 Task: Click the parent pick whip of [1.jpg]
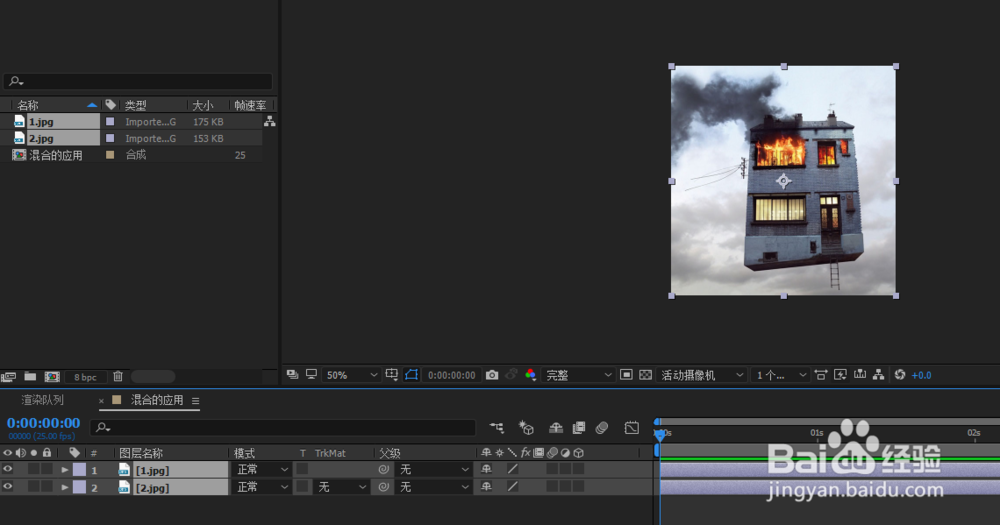coord(383,470)
